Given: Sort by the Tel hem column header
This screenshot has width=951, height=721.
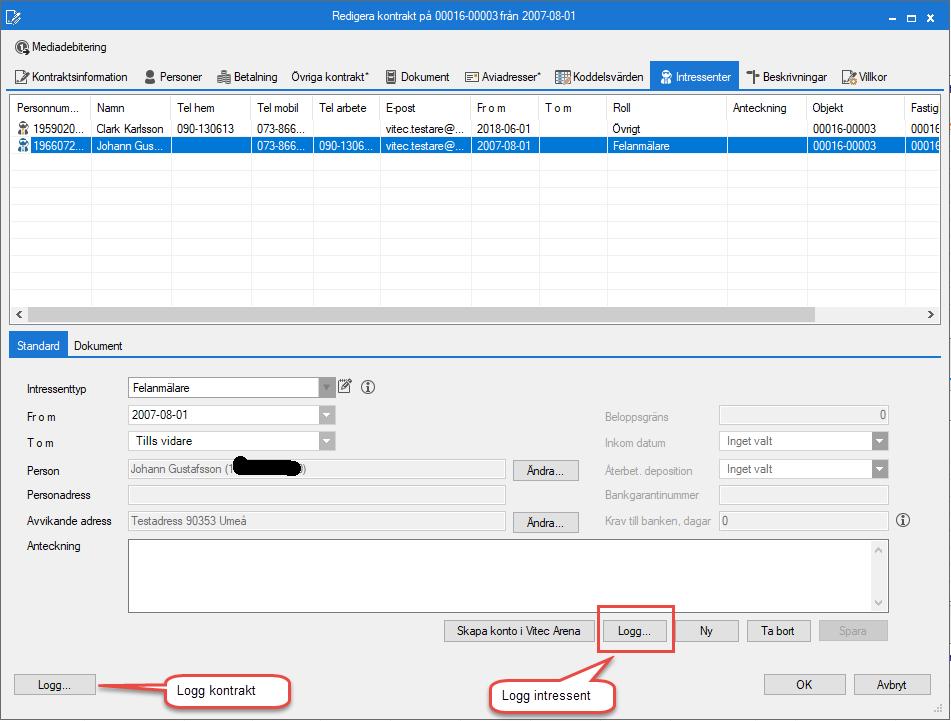Looking at the screenshot, I should click(x=211, y=108).
